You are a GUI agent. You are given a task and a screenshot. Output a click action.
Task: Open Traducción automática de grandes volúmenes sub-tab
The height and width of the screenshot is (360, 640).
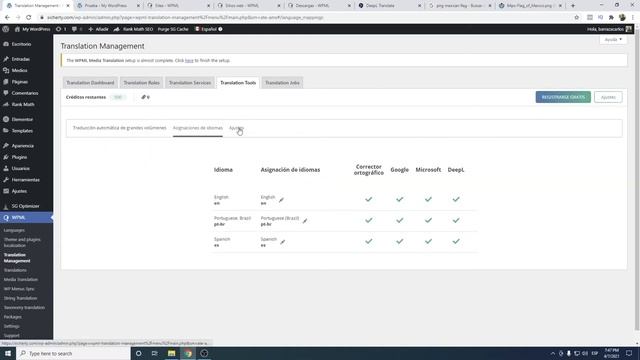pyautogui.click(x=120, y=128)
